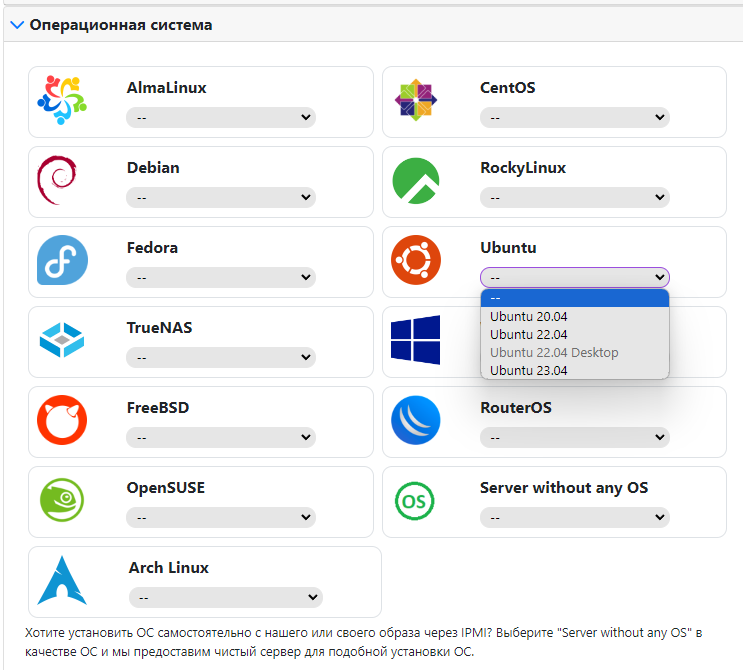The width and height of the screenshot is (743, 670).
Task: Click the Arch Linux logo
Action: point(62,580)
